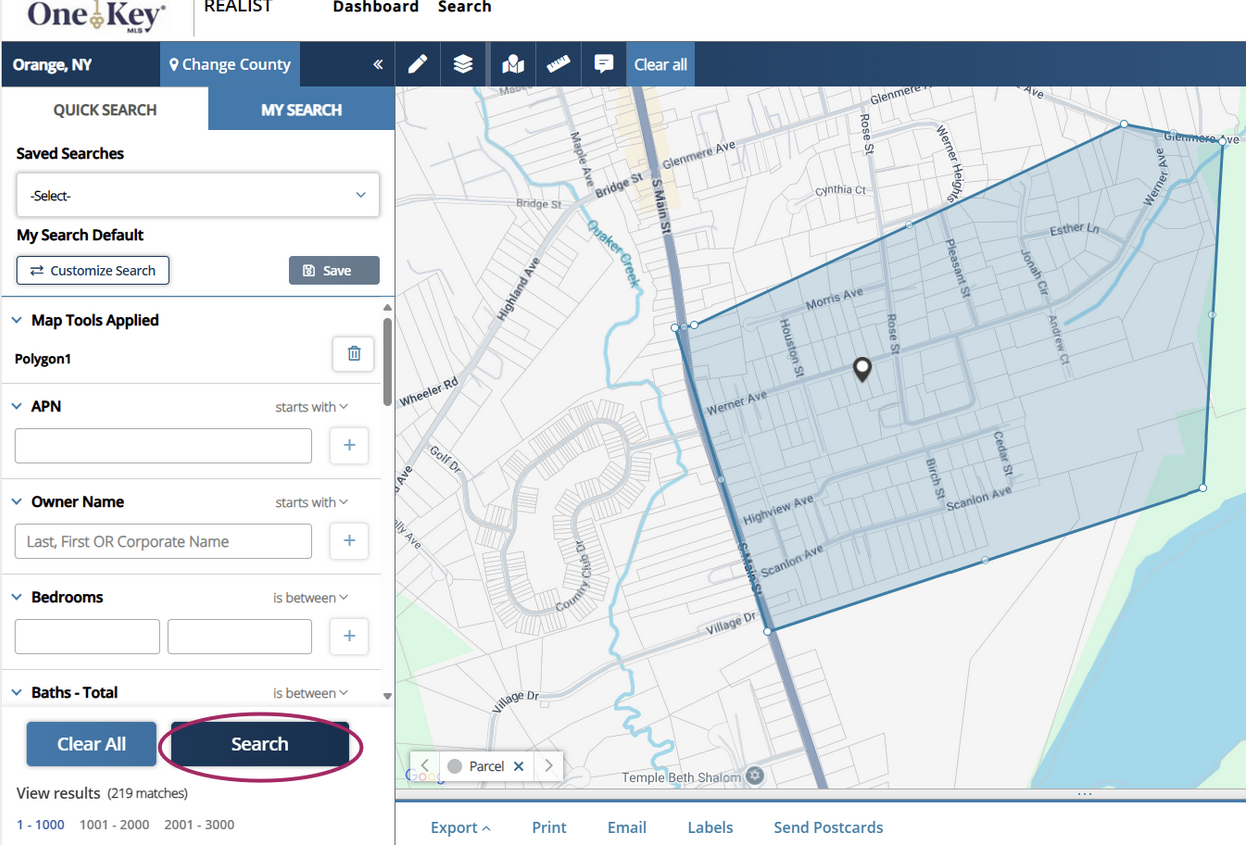Collapse the Bedrooms section
This screenshot has width=1246, height=850.
click(17, 597)
